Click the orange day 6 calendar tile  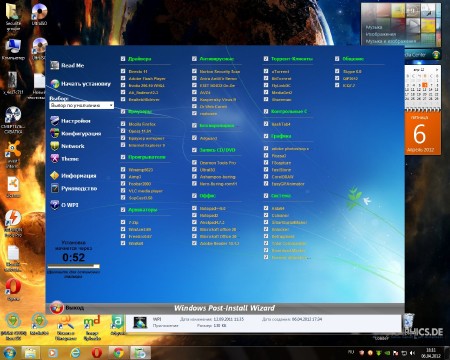tap(423, 133)
